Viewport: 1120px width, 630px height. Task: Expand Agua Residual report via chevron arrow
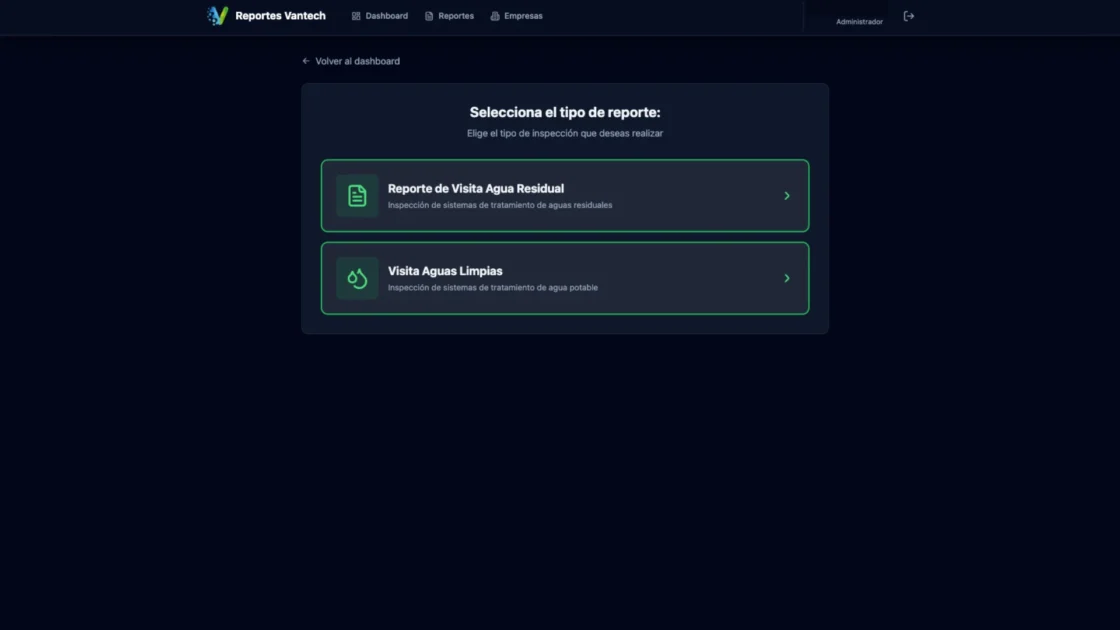(787, 196)
